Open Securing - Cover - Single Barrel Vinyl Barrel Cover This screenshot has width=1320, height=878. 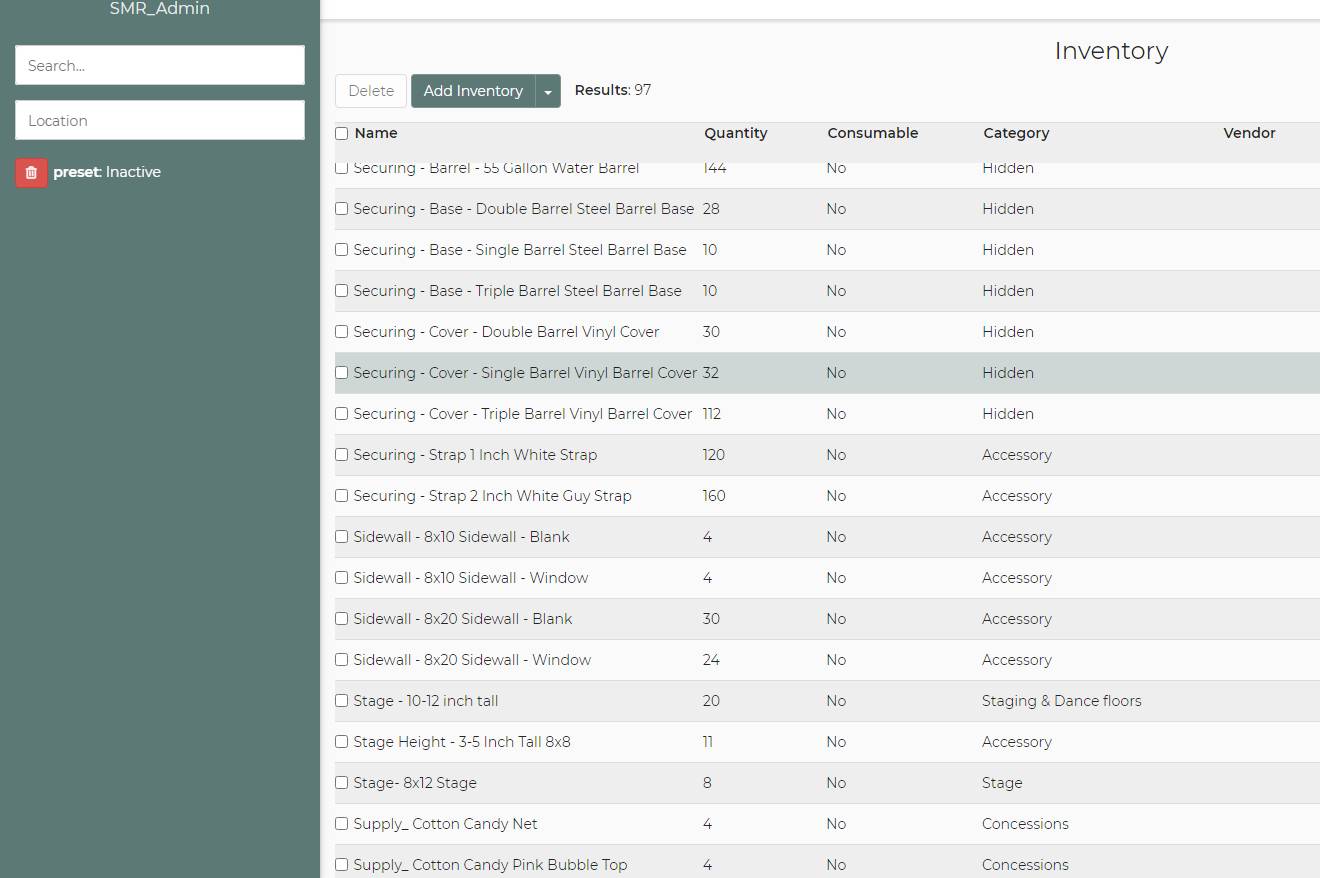coord(525,373)
